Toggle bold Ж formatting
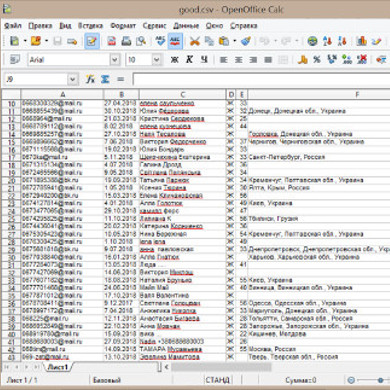 coord(174,60)
